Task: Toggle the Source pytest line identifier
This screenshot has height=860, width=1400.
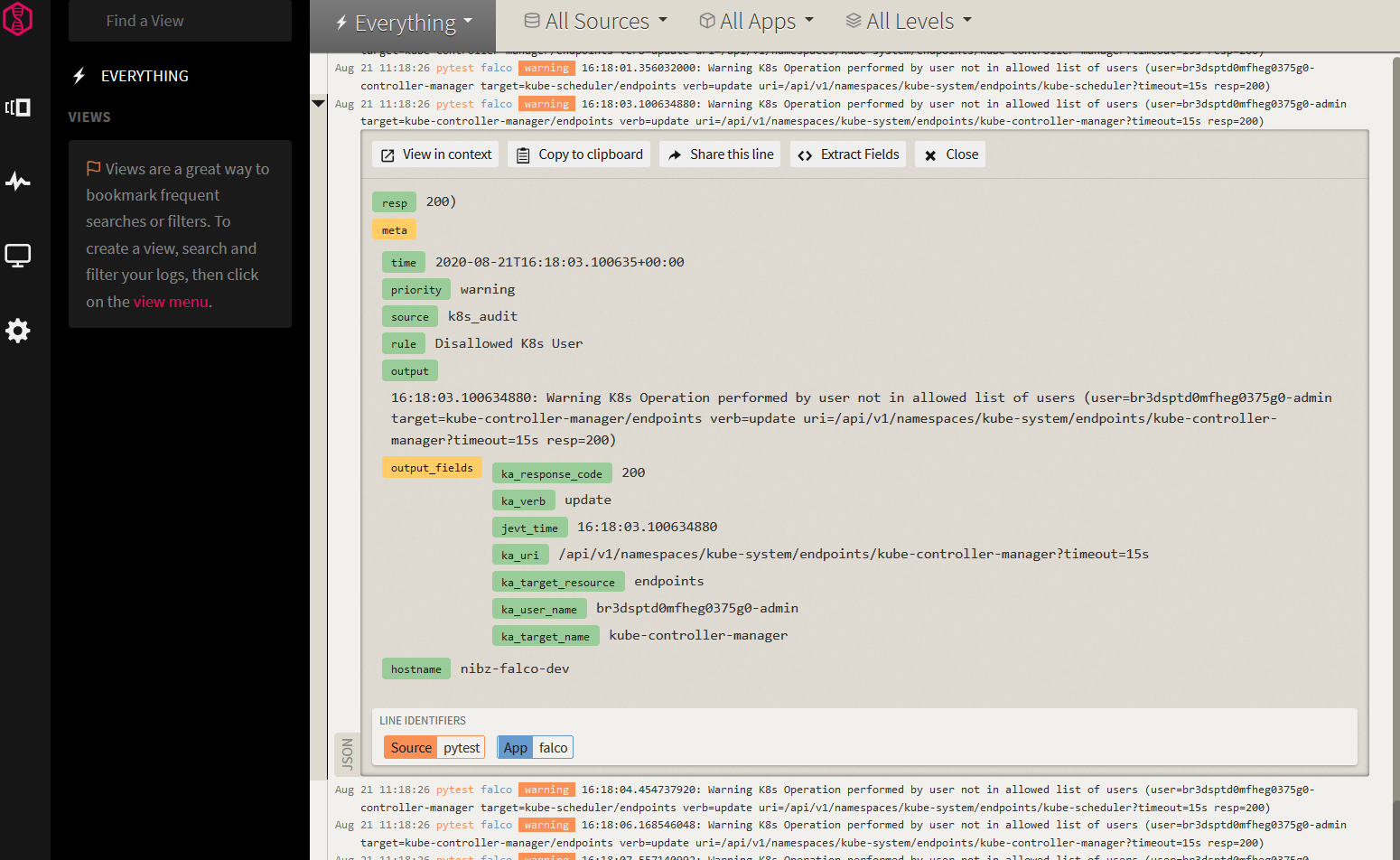Action: click(434, 747)
